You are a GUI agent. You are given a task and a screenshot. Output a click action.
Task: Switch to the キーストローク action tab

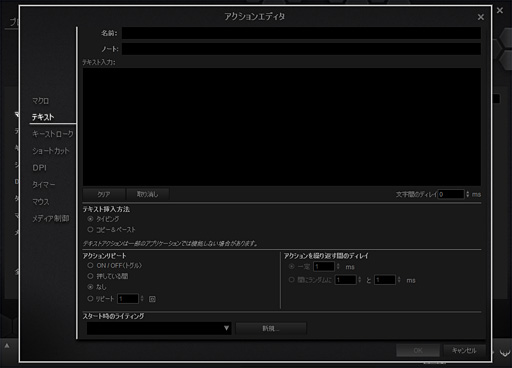click(53, 134)
